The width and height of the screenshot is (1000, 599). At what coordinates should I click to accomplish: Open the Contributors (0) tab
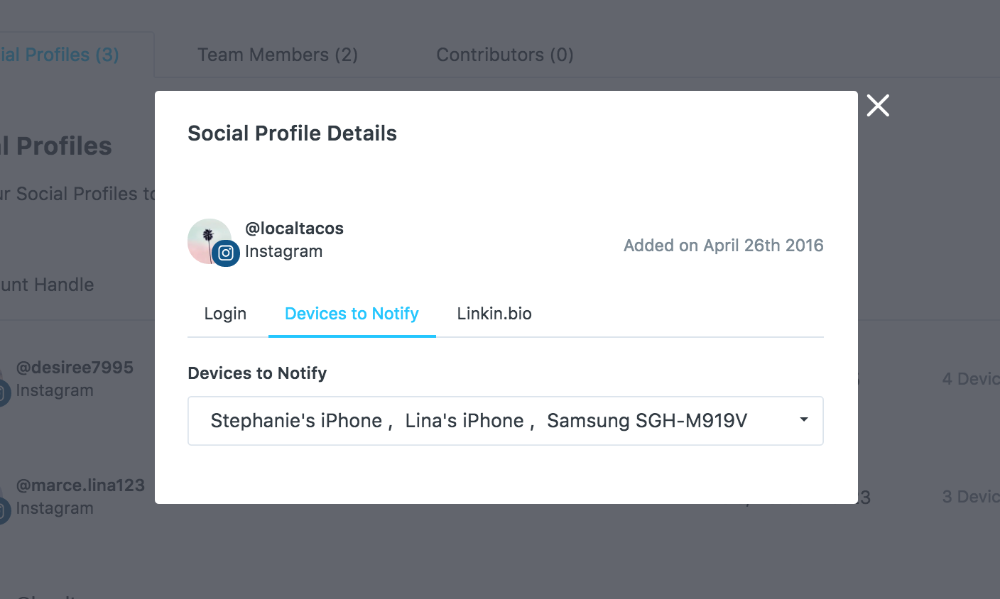(x=504, y=55)
